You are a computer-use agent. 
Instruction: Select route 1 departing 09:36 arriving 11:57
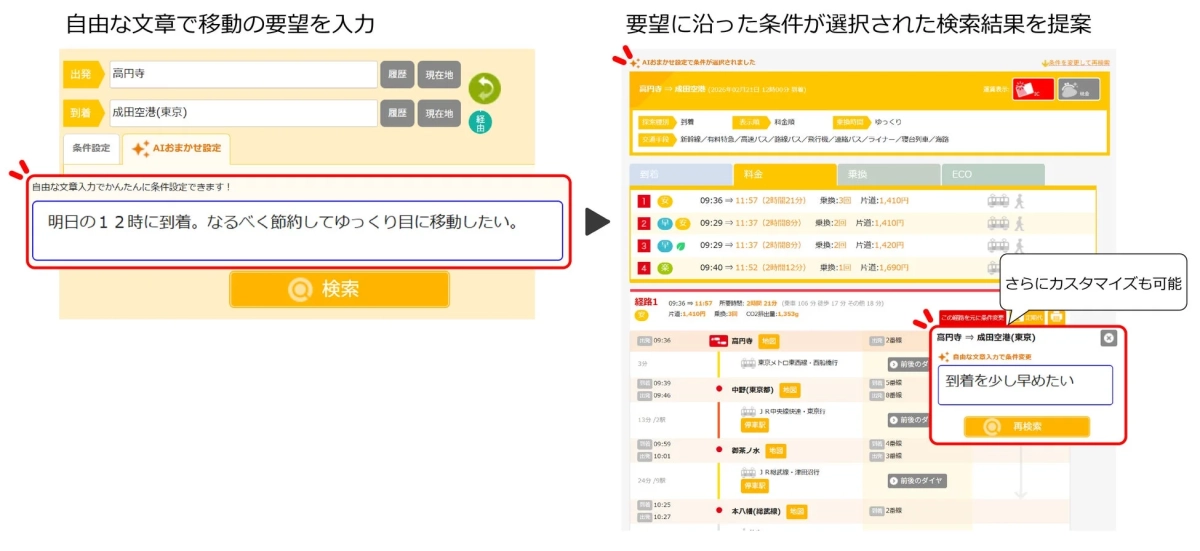(x=863, y=201)
